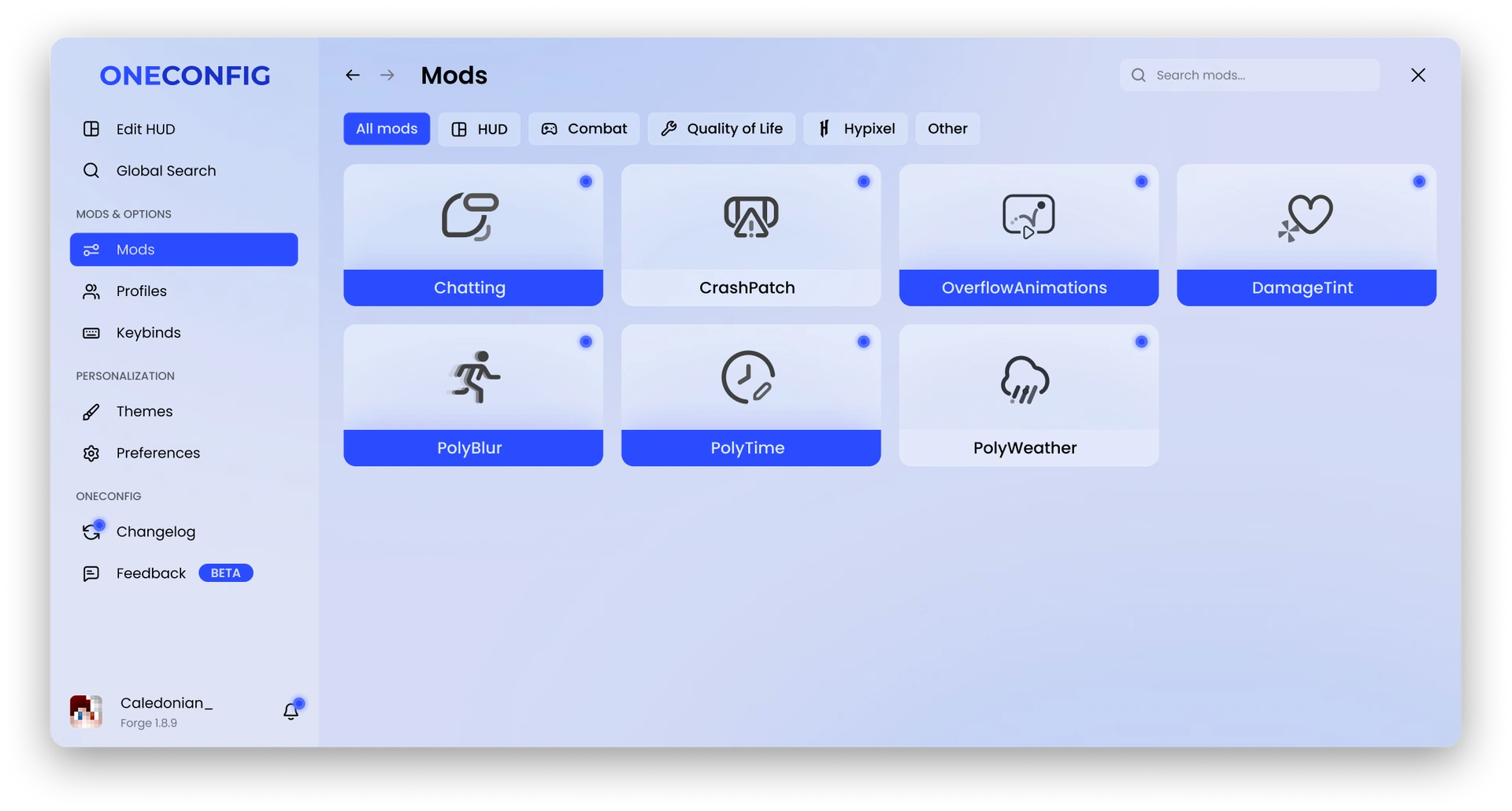The image size is (1512, 811).
Task: Toggle the Chatting mod label bar
Action: (x=473, y=288)
